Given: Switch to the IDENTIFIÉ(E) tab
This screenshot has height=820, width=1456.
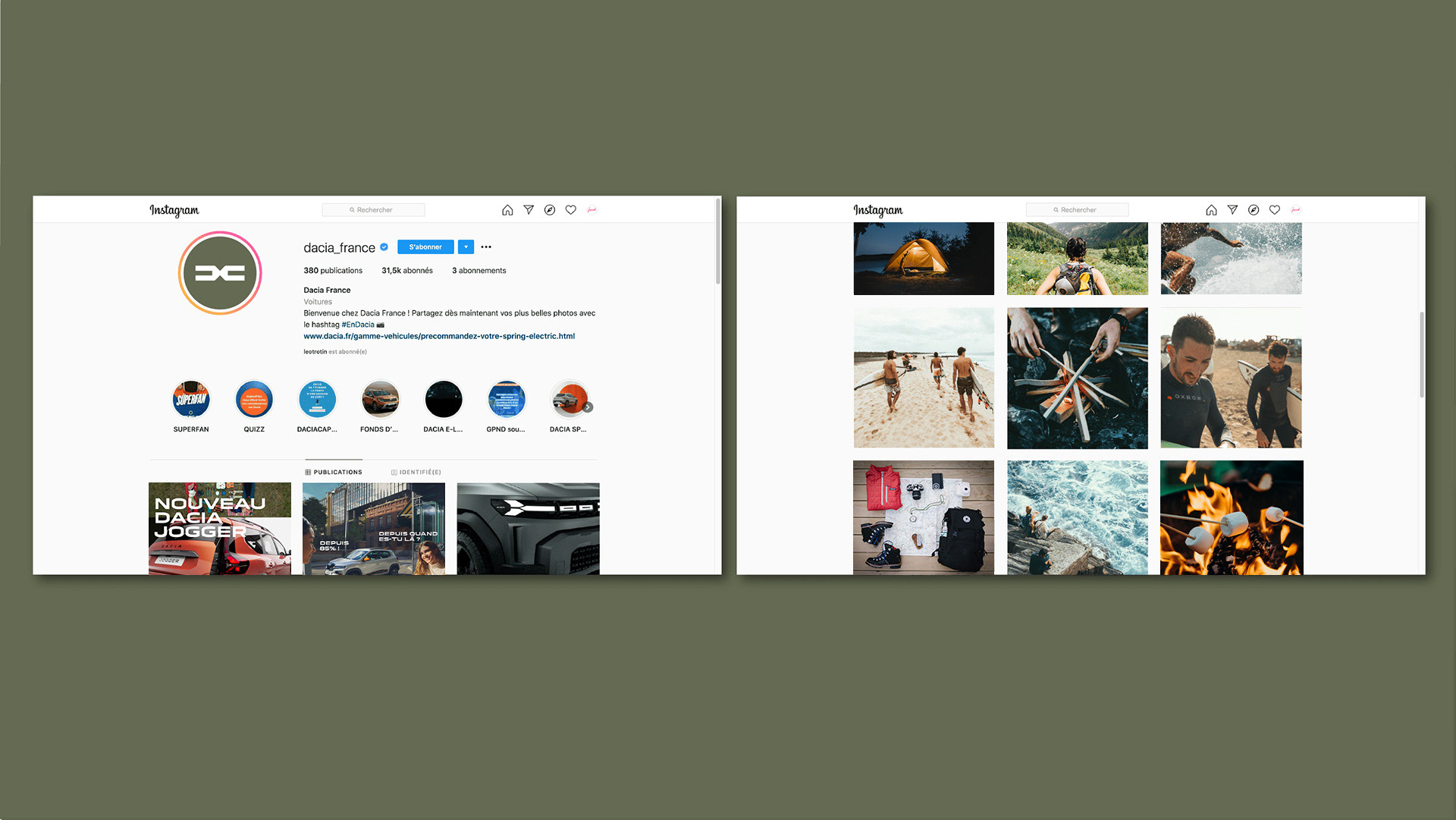Looking at the screenshot, I should pos(416,473).
